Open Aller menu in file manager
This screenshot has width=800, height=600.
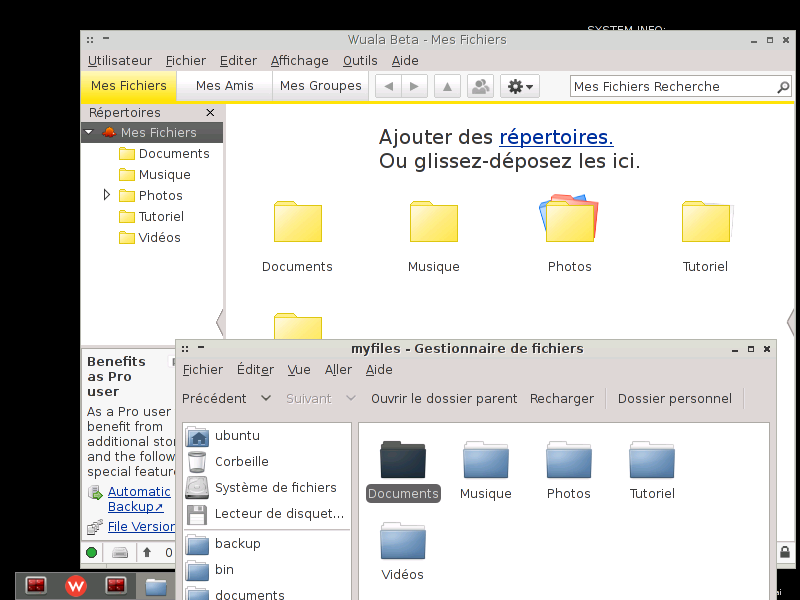338,370
